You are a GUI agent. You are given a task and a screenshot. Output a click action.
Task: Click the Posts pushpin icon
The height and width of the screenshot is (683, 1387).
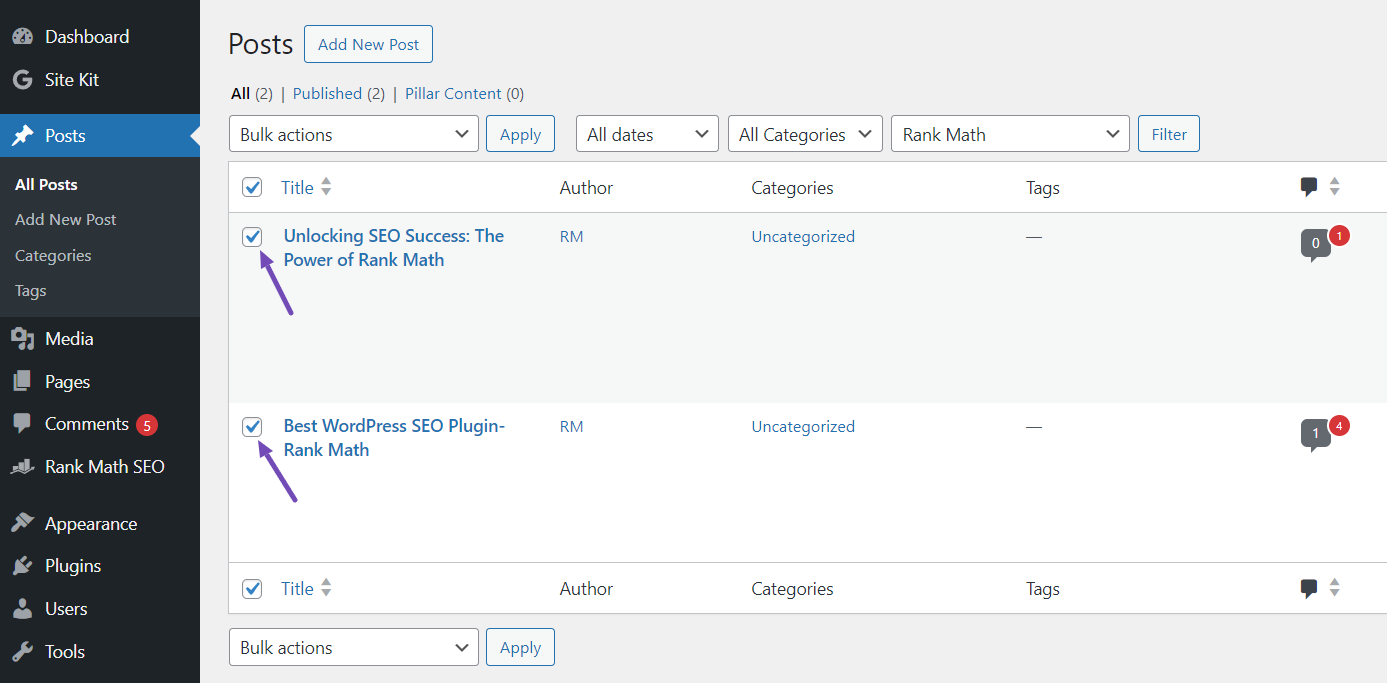point(22,136)
